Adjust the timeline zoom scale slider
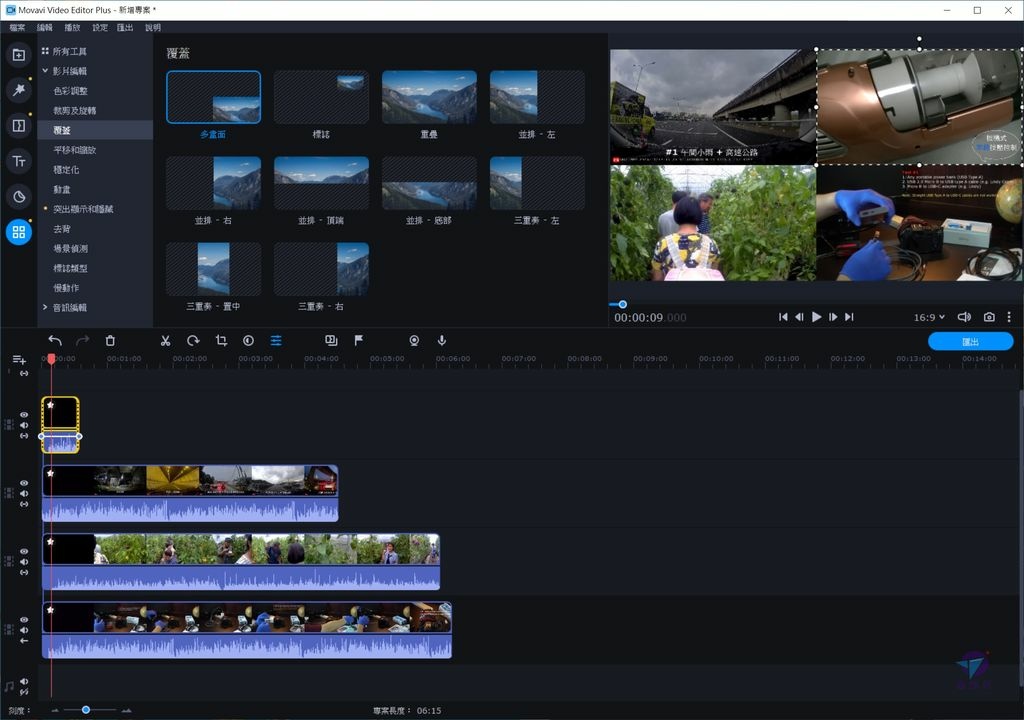This screenshot has width=1024, height=720. click(x=86, y=710)
